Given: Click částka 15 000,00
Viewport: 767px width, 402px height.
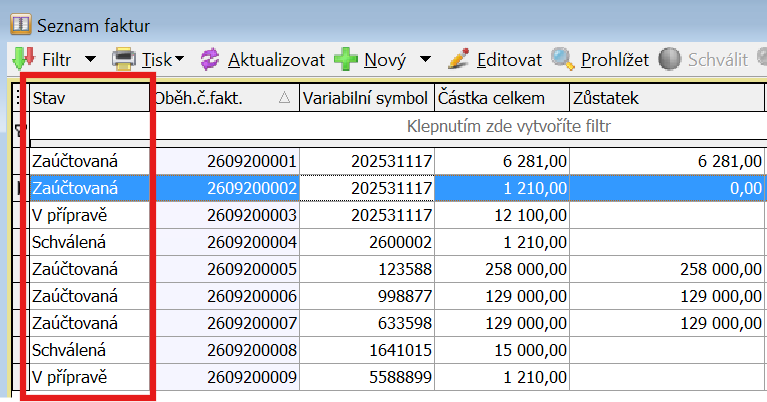Looking at the screenshot, I should 531,350.
